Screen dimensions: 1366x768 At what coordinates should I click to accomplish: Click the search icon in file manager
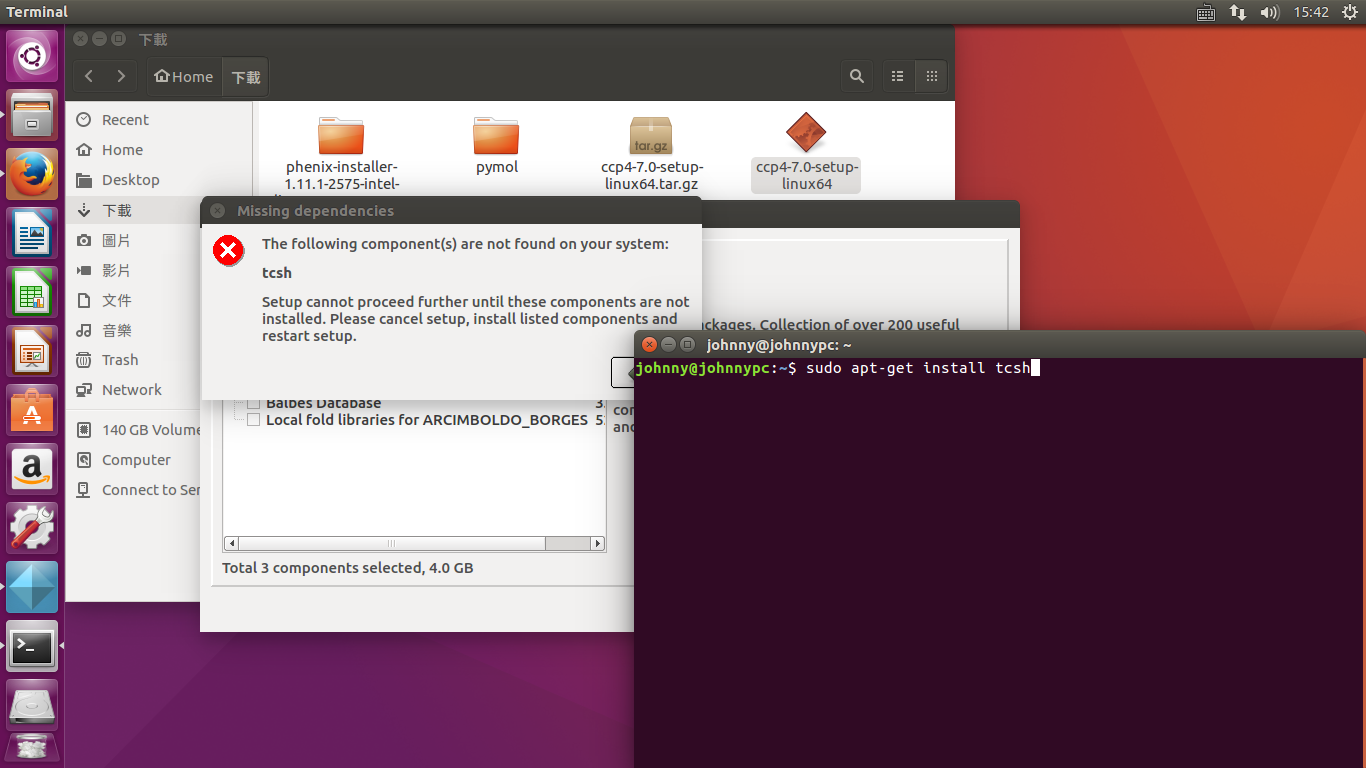857,76
